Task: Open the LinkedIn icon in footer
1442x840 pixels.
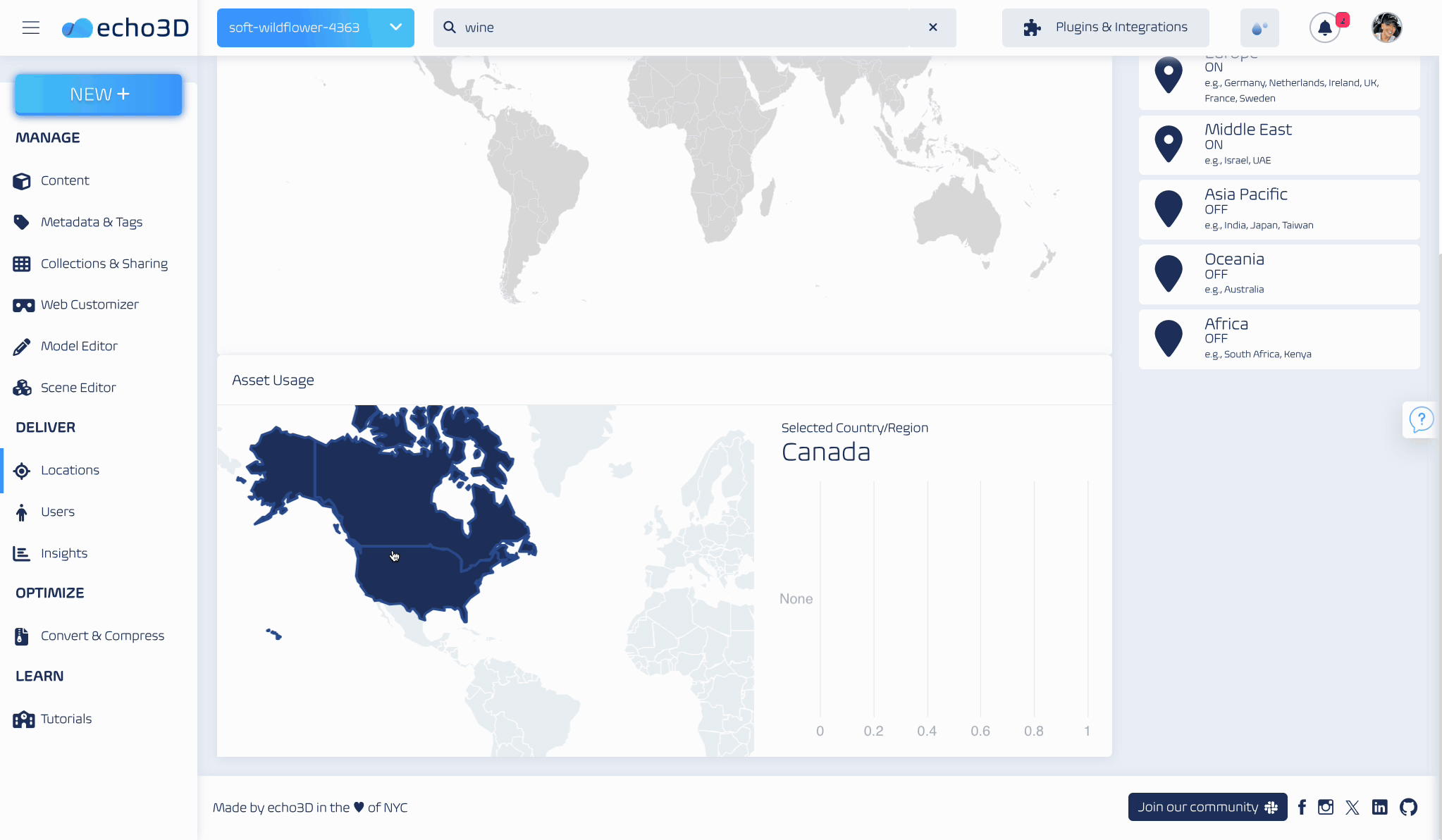Action: point(1379,807)
